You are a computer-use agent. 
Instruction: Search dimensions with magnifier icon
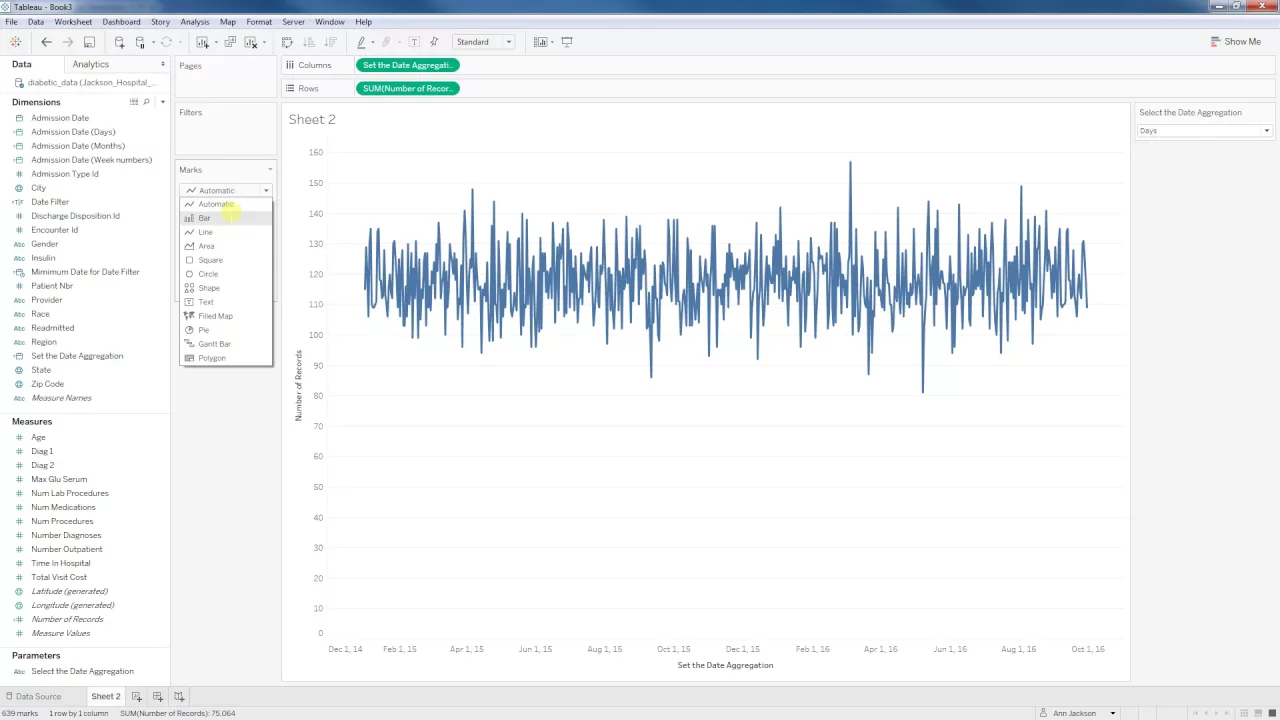[147, 102]
